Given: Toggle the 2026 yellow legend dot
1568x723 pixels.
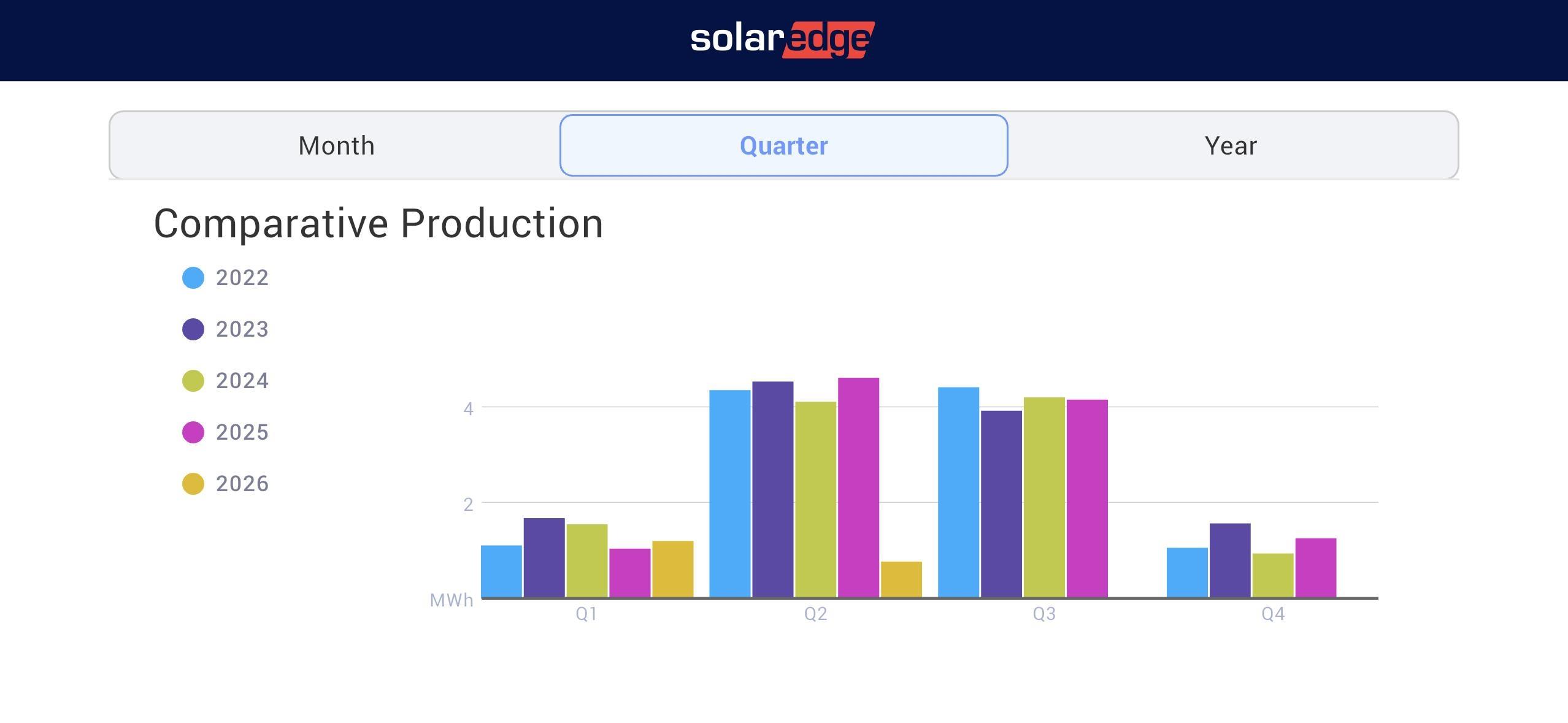Looking at the screenshot, I should pos(193,484).
